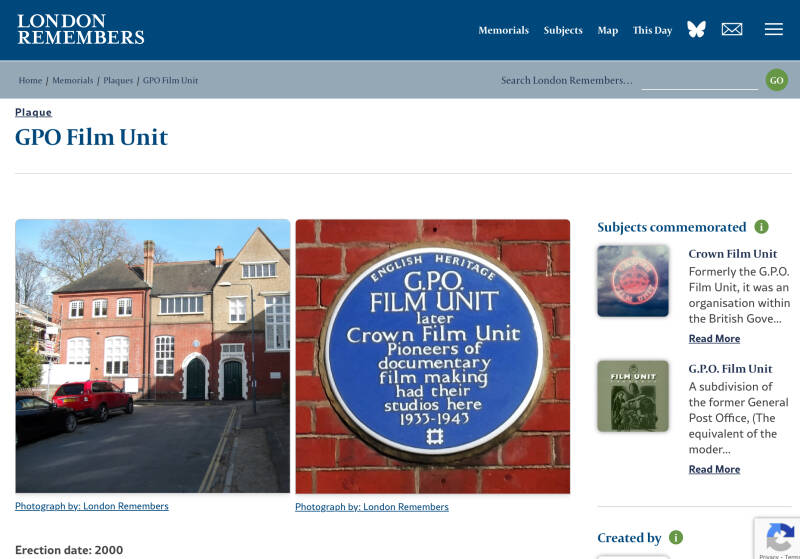Open Crown Film Unit heading link

[733, 253]
